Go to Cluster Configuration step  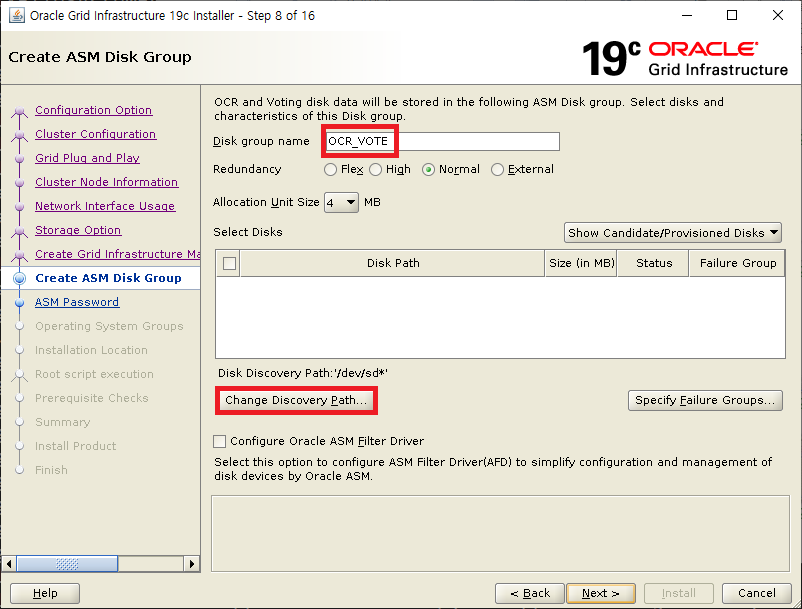pos(96,134)
